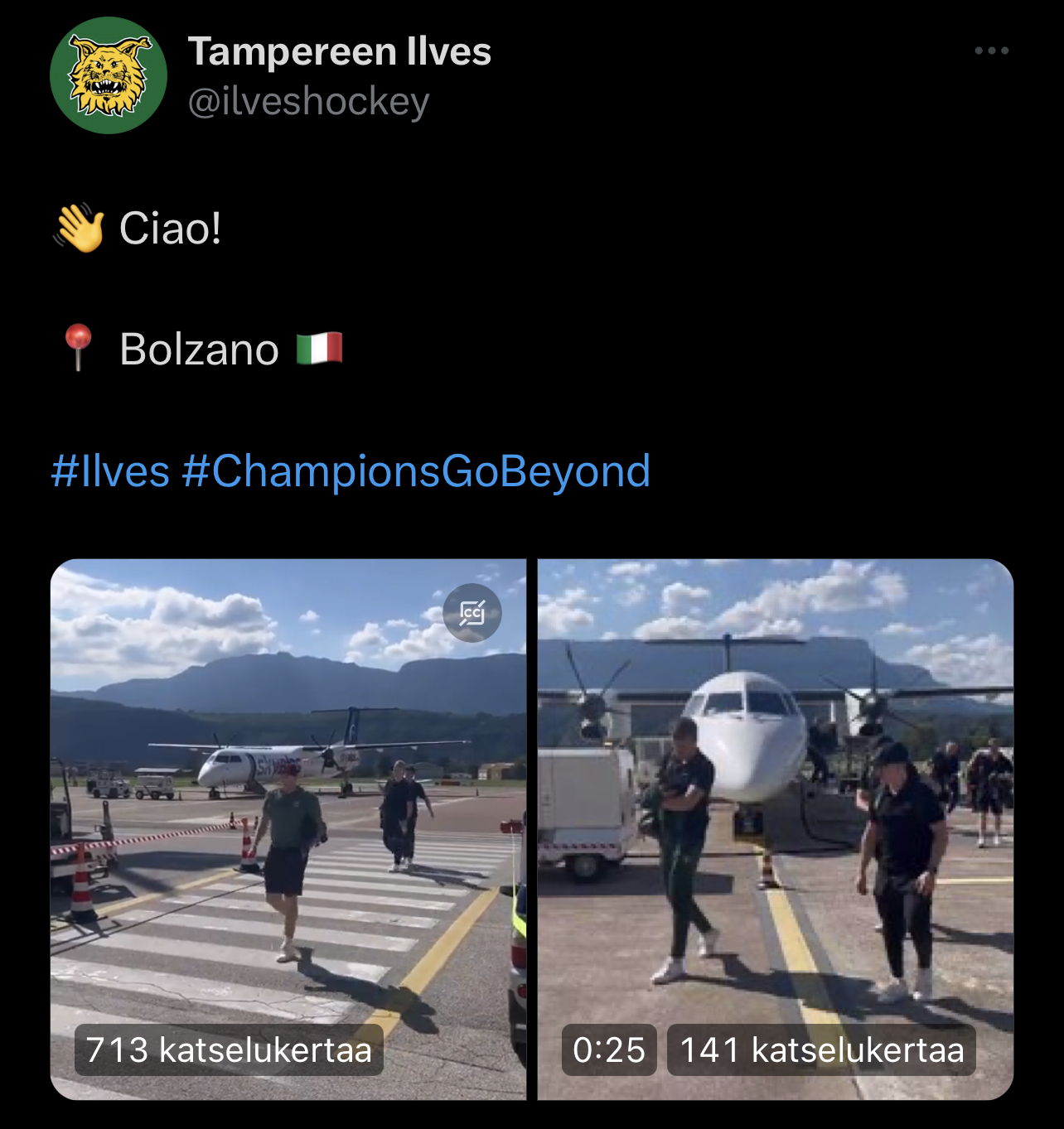Open the Tampereen Ilves display name
The height and width of the screenshot is (1129, 1064).
340,51
